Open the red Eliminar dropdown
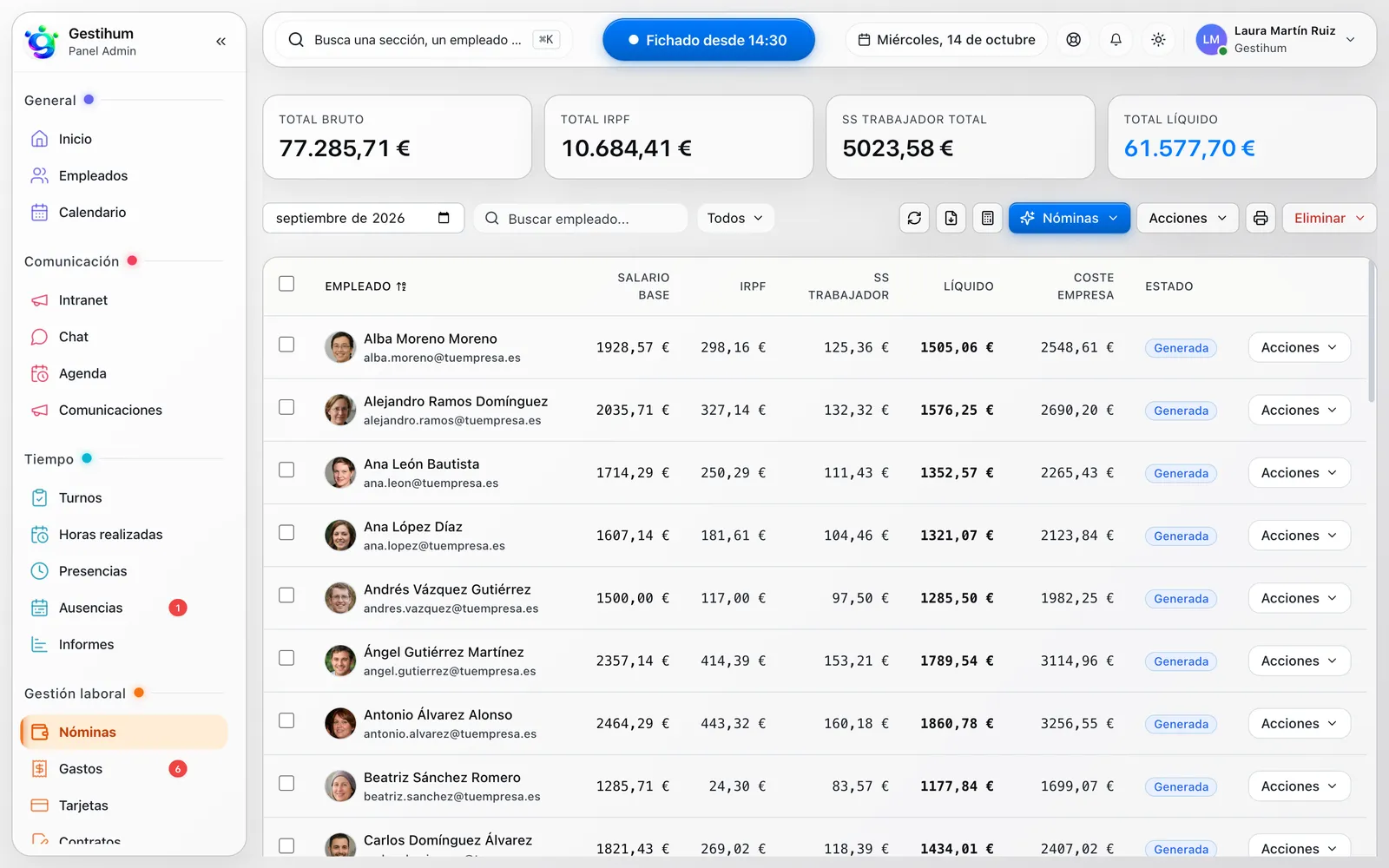Image resolution: width=1389 pixels, height=868 pixels. click(1329, 218)
